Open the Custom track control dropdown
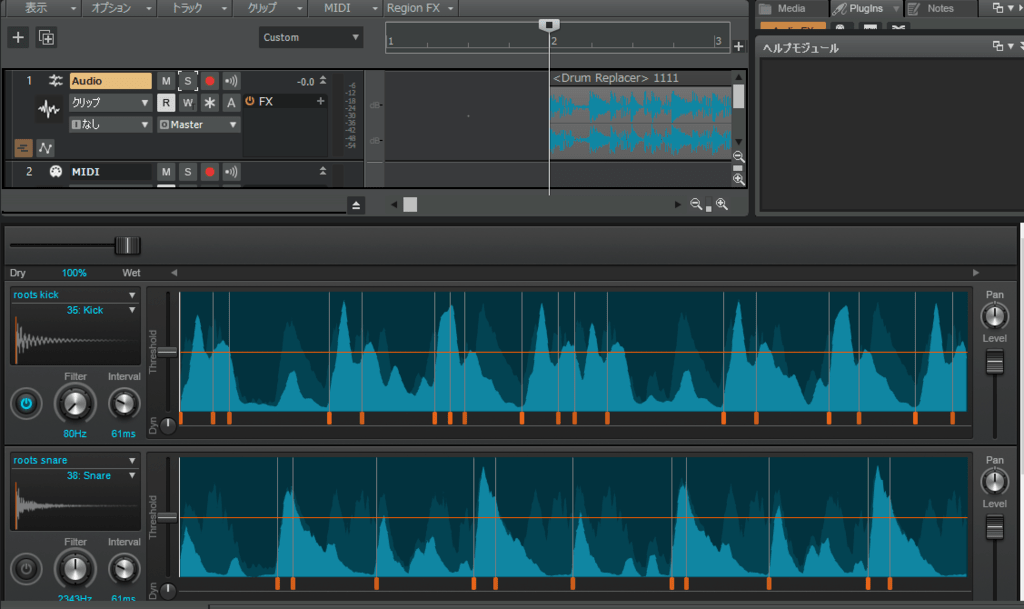Screen dimensions: 1024x609 tap(311, 37)
